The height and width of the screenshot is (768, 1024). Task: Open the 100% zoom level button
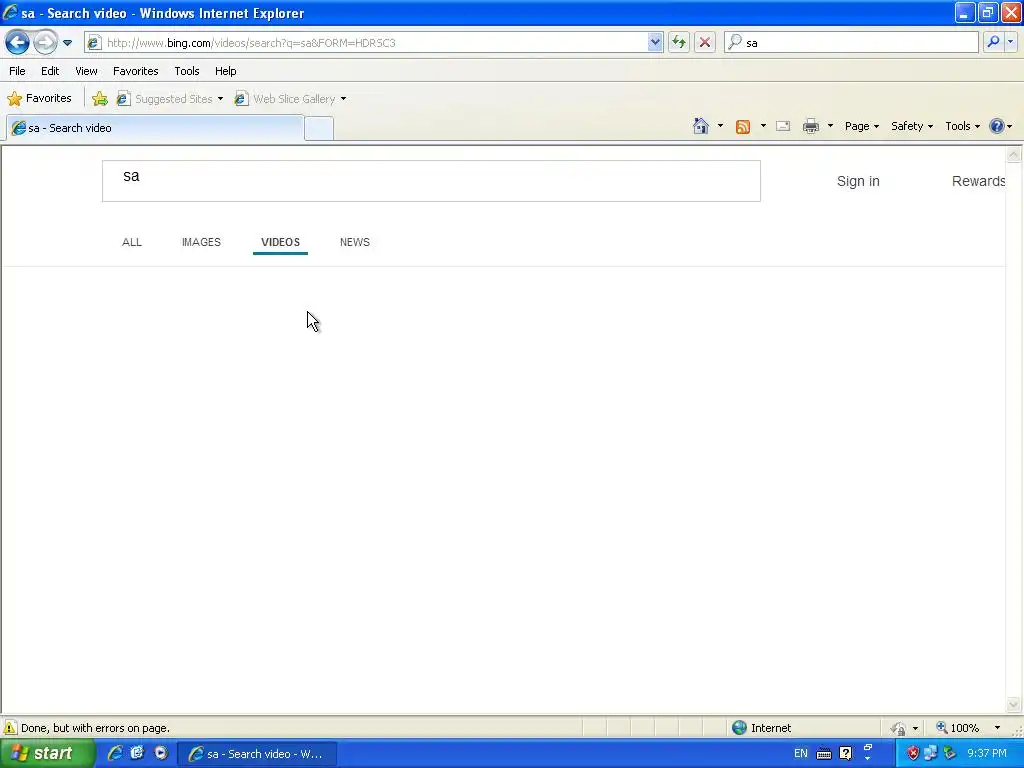point(958,728)
